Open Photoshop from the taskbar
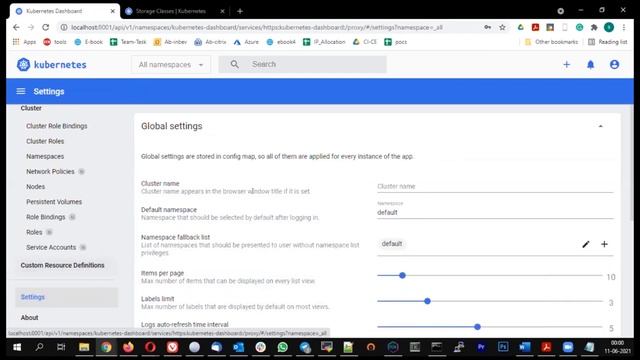640x360 pixels. coord(503,347)
